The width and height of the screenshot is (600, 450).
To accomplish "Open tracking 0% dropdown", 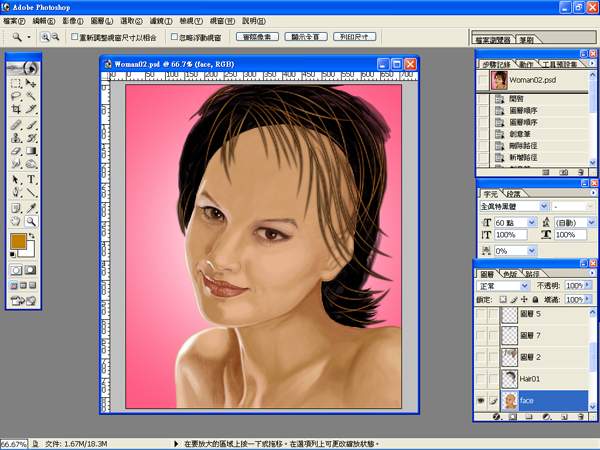I will coord(532,251).
